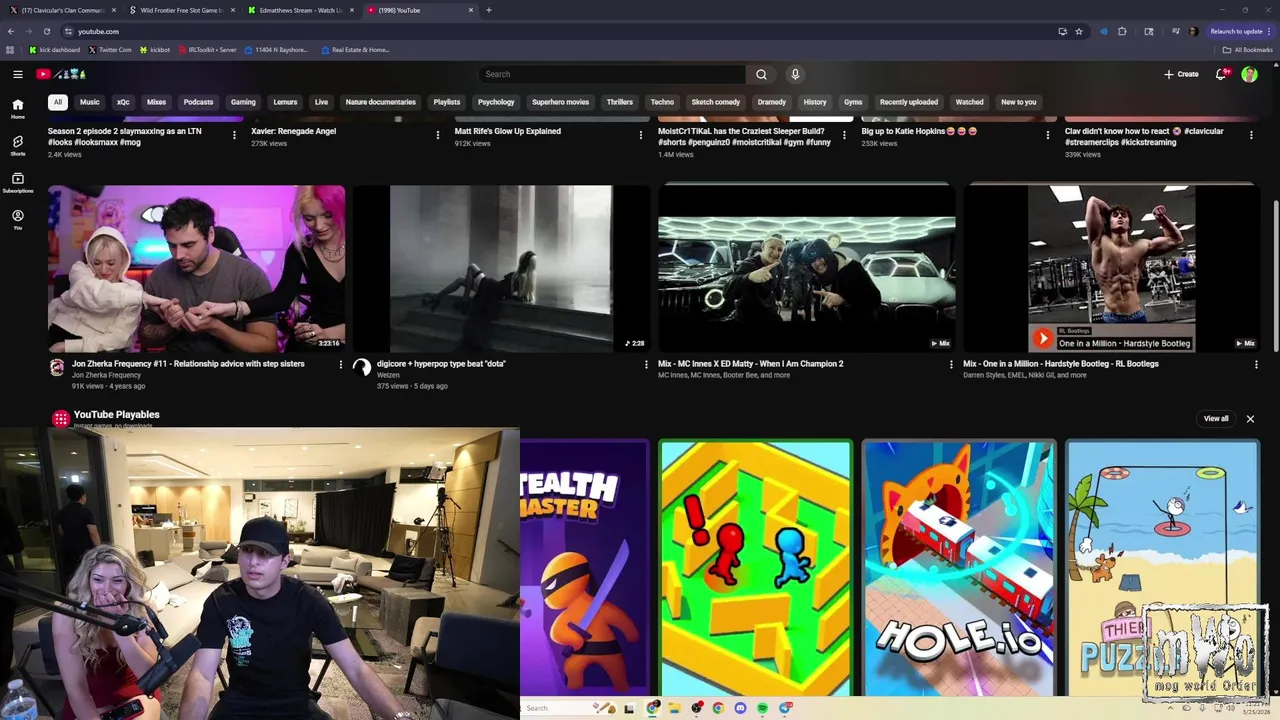Open options for Matt Rife's Glow Up video
This screenshot has height=720, width=1280.
(641, 135)
